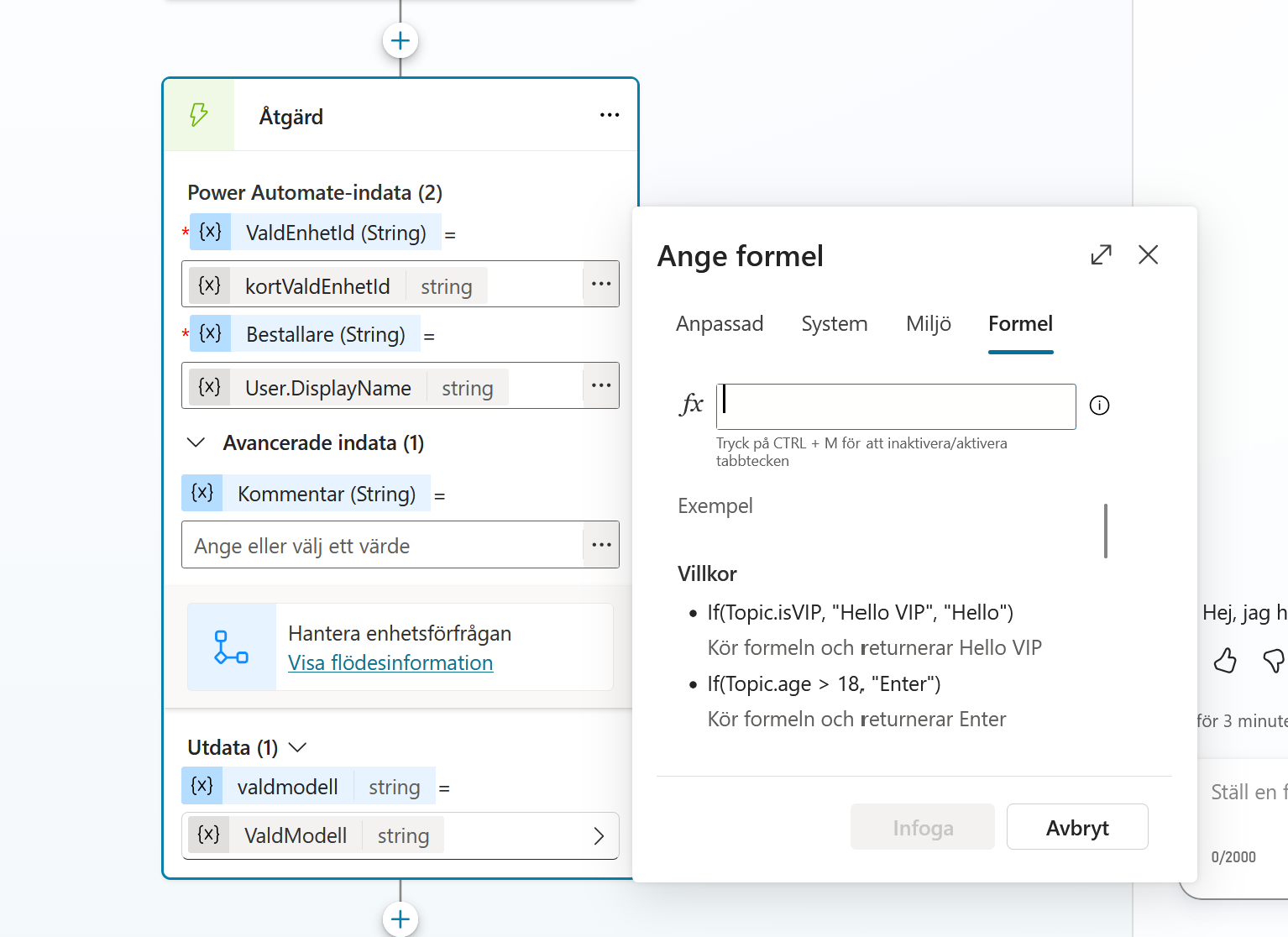Screen dimensions: 1288x937
Task: Add a node above the Åtgärd card
Action: [x=401, y=40]
